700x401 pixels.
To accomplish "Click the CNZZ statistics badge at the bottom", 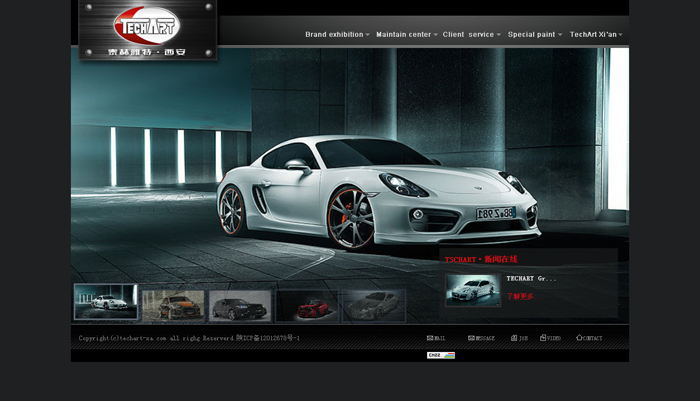I will click(x=440, y=355).
